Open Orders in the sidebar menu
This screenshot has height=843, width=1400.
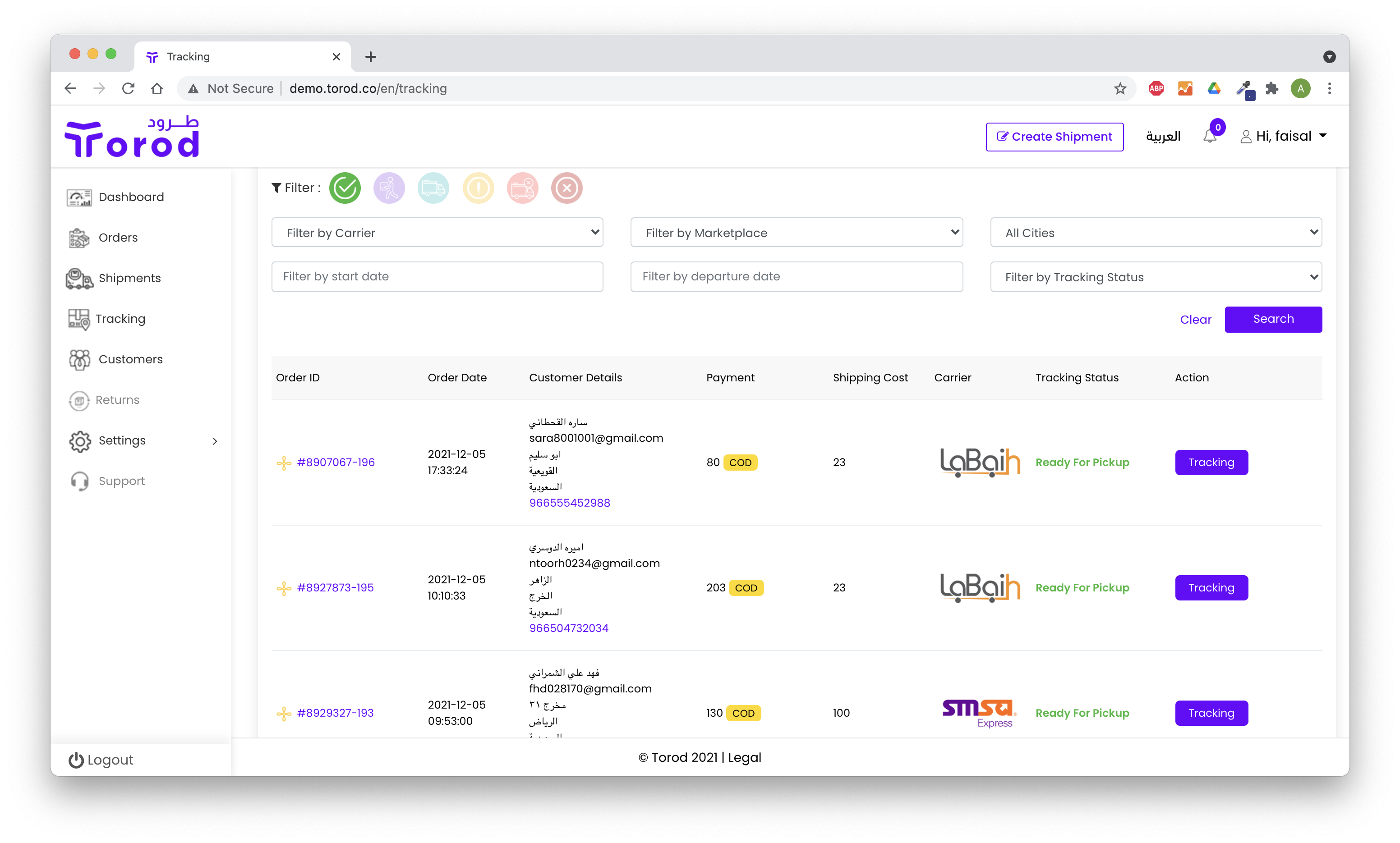(x=118, y=238)
